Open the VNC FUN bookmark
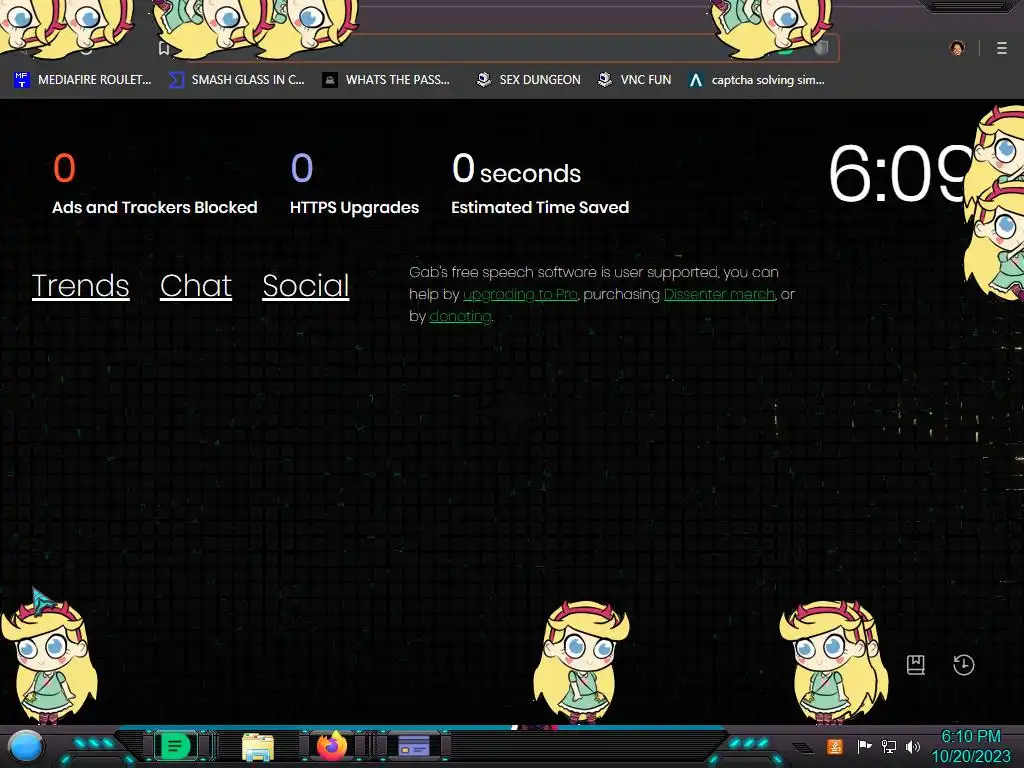Image resolution: width=1024 pixels, height=768 pixels. click(634, 80)
